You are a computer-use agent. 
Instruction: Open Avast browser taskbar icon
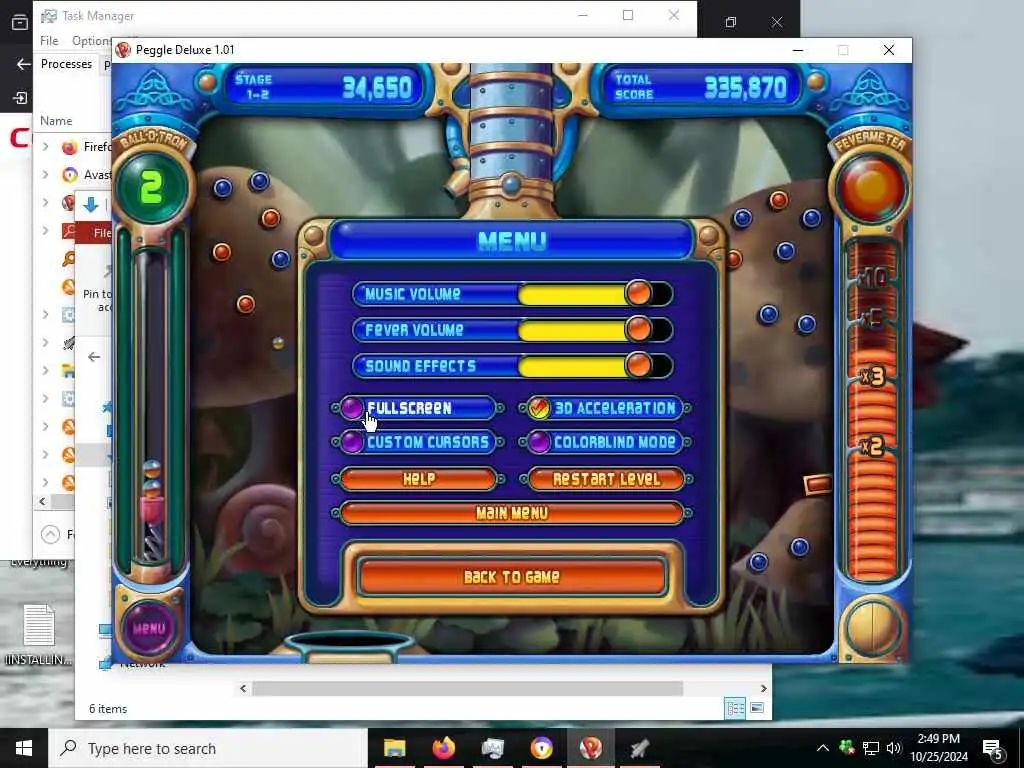pyautogui.click(x=541, y=748)
